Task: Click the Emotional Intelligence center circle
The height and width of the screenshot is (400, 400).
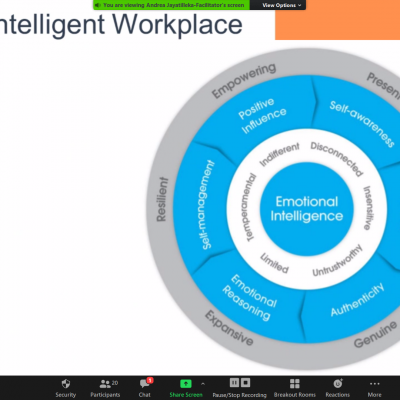Action: coord(307,209)
